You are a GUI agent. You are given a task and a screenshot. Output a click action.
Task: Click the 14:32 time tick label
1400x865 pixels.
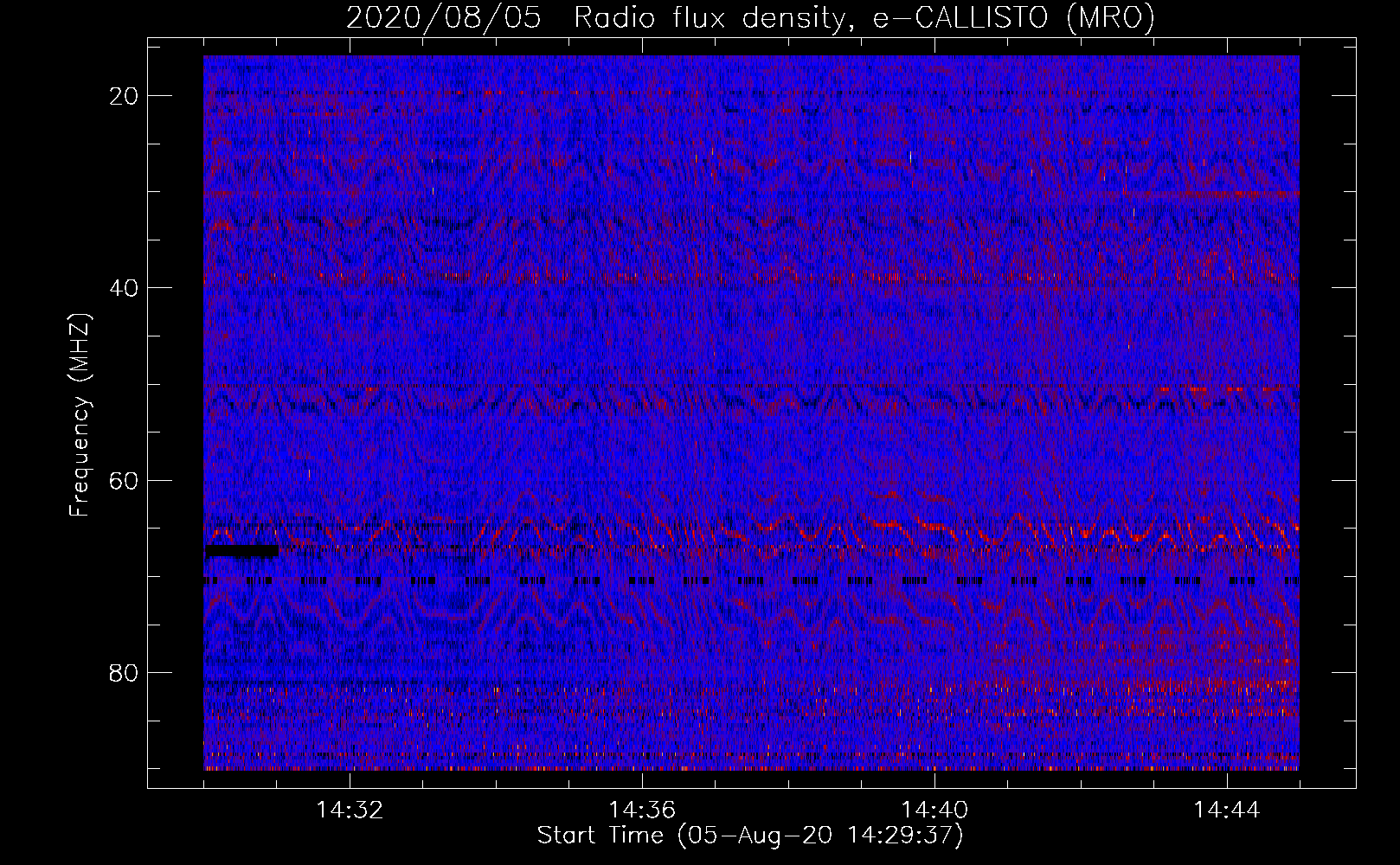(350, 811)
